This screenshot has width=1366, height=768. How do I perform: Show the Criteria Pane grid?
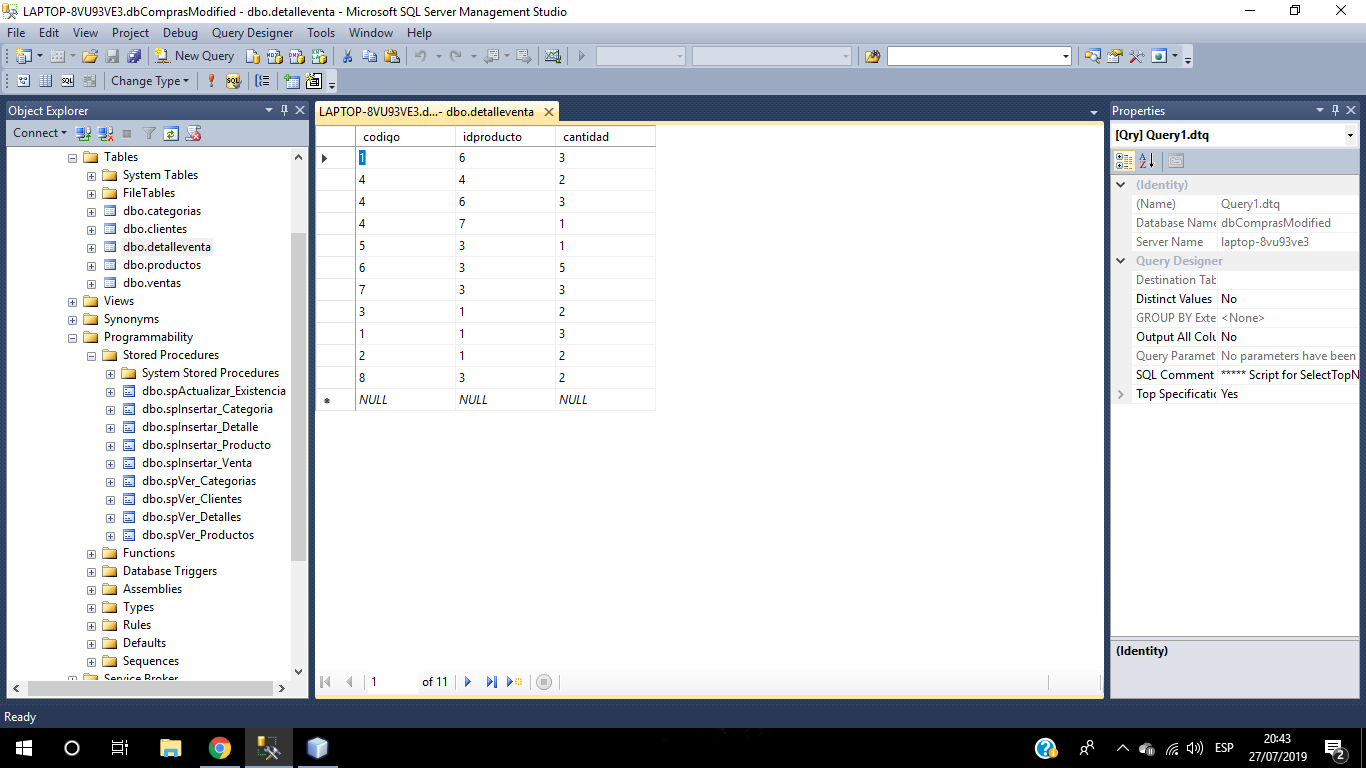point(46,81)
